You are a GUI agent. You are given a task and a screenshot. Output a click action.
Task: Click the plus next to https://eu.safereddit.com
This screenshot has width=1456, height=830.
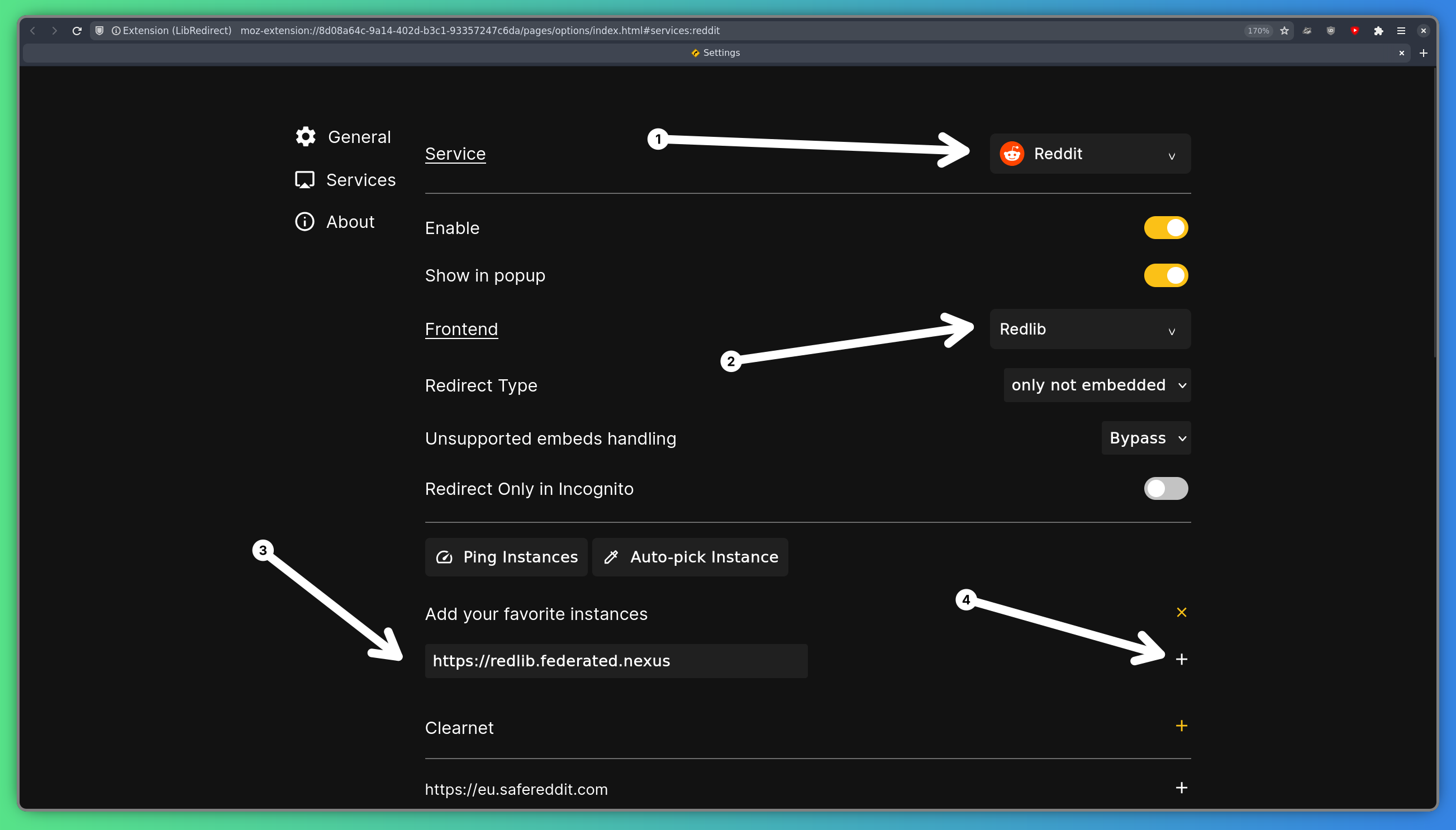(x=1181, y=788)
